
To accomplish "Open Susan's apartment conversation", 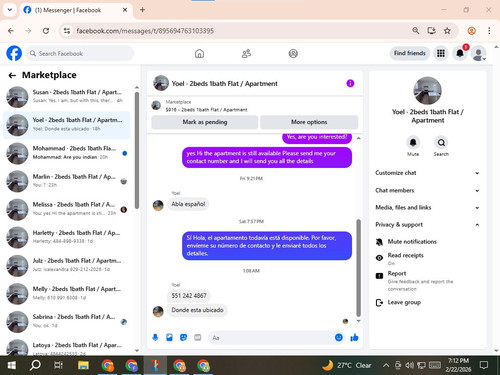I will [x=66, y=96].
